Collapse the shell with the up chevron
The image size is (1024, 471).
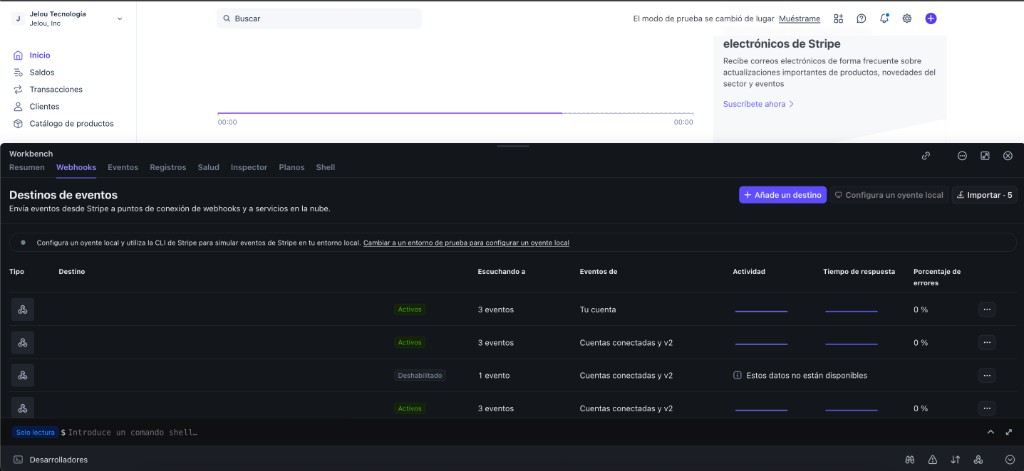991,432
